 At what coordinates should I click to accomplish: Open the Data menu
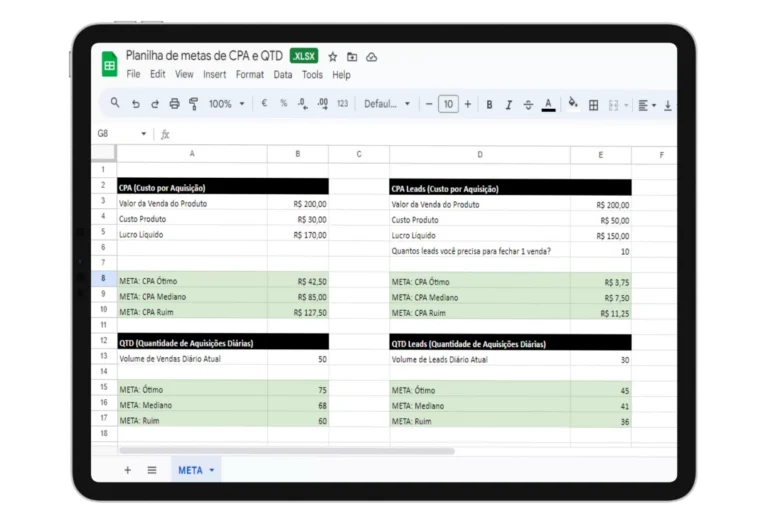coord(283,75)
